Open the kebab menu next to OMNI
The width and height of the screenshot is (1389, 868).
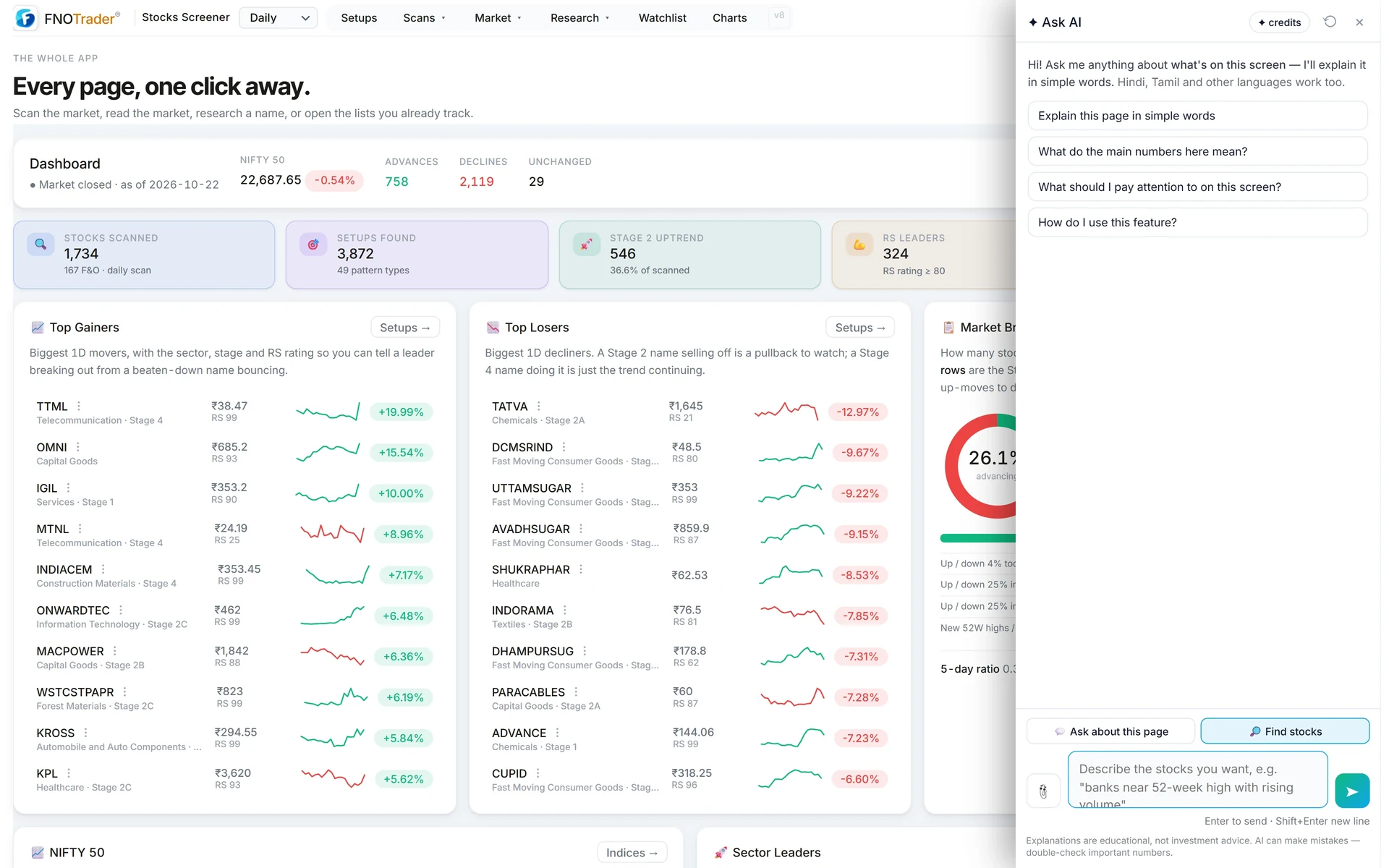(x=78, y=447)
